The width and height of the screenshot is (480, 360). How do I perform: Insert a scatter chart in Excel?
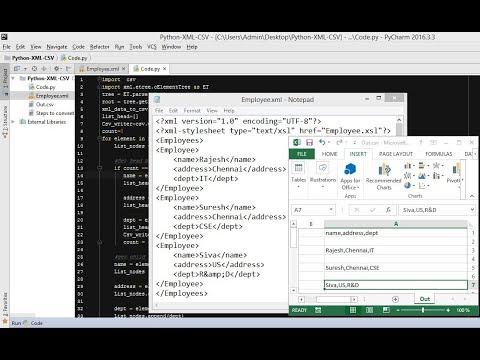[422, 185]
